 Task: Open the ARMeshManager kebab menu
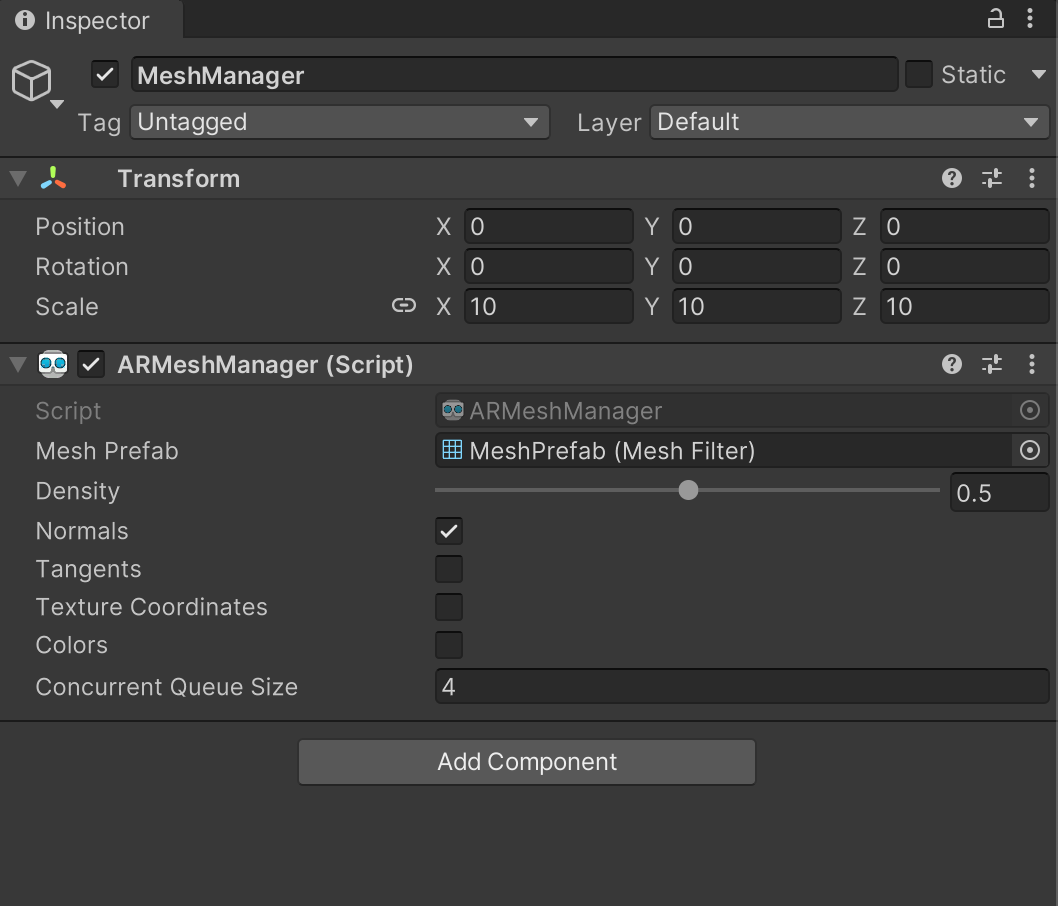1032,364
